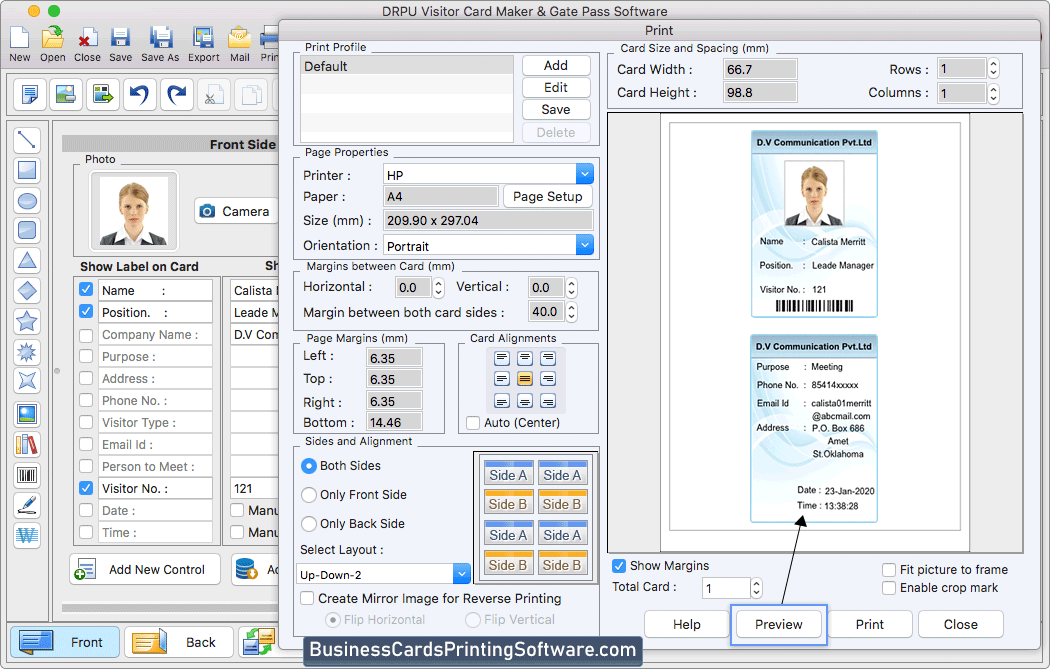Click the Total Card stepper

[756, 588]
